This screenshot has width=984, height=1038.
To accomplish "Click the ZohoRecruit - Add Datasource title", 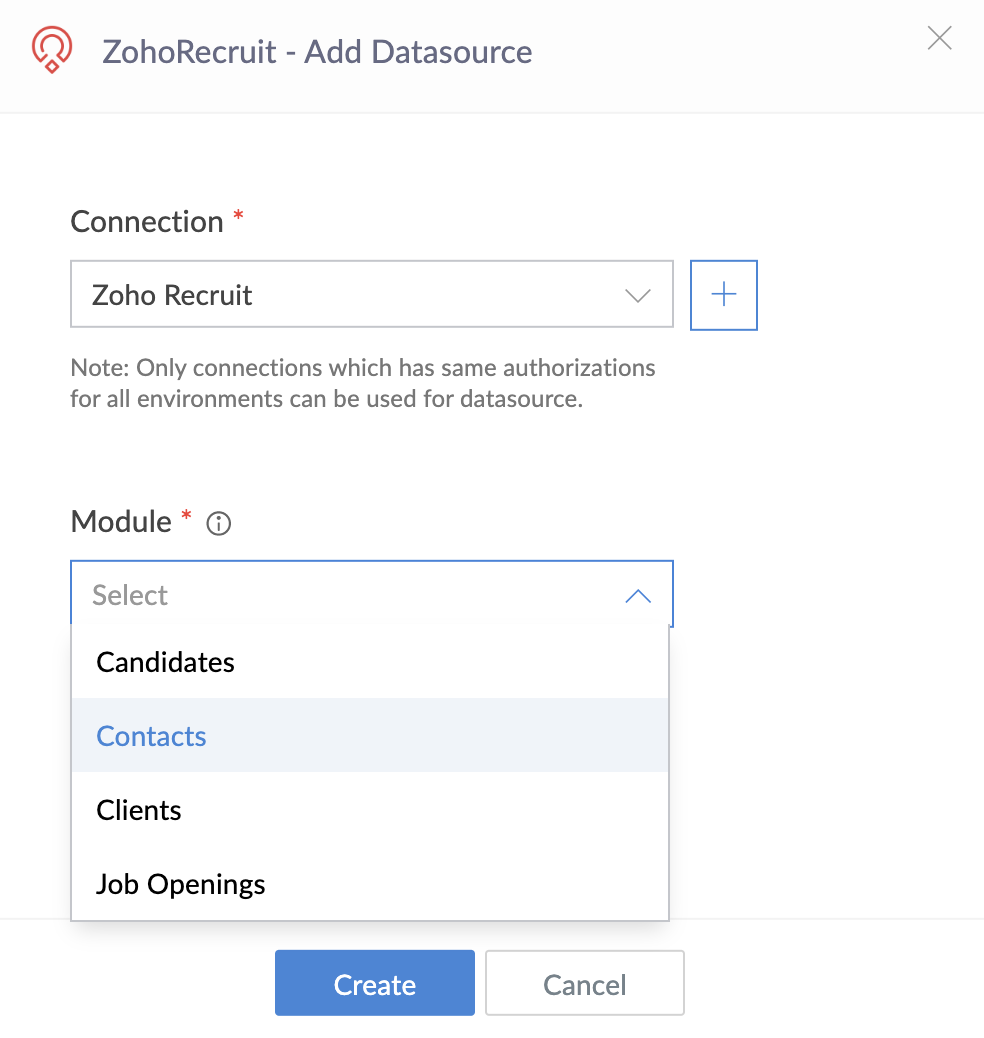I will coord(317,52).
